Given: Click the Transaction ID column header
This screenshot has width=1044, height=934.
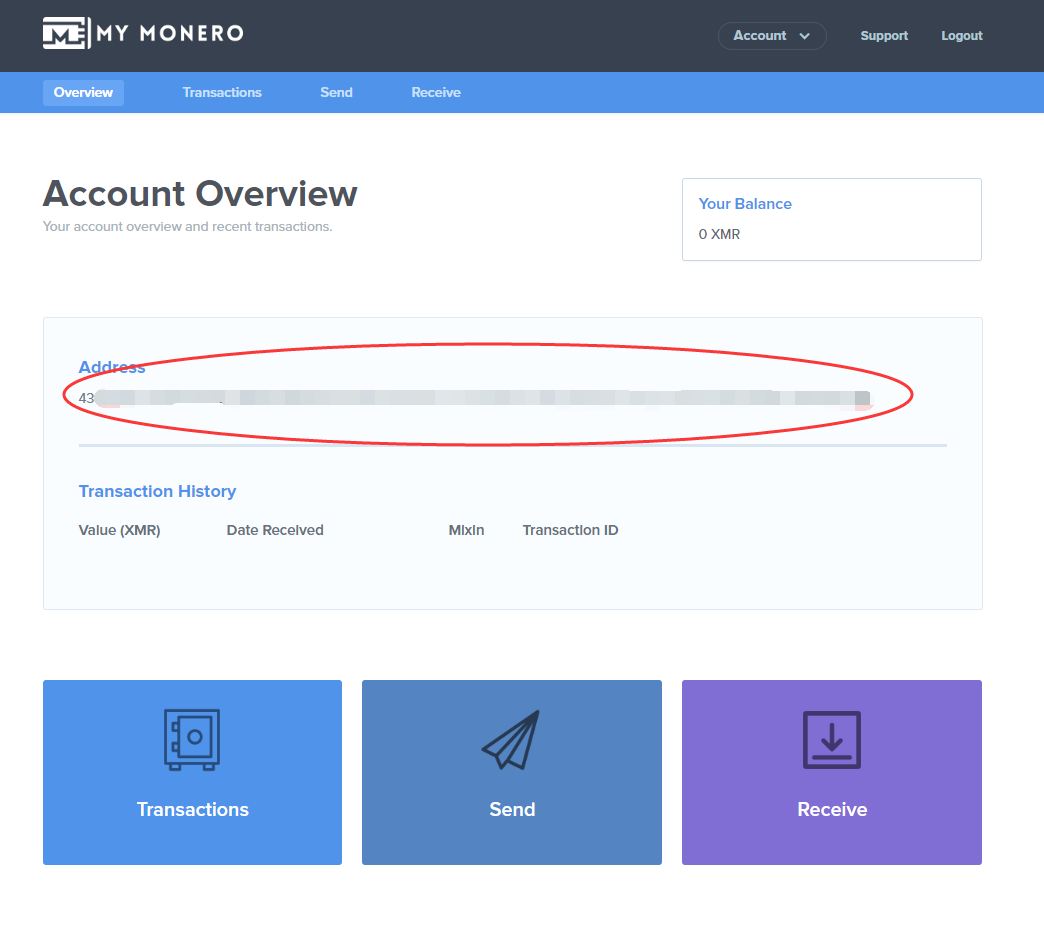Looking at the screenshot, I should 570,531.
